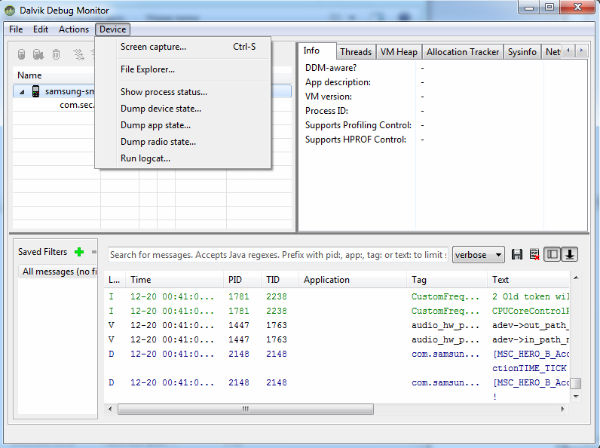Switch to the partially visible Net tab
600x448 pixels.
(x=553, y=52)
